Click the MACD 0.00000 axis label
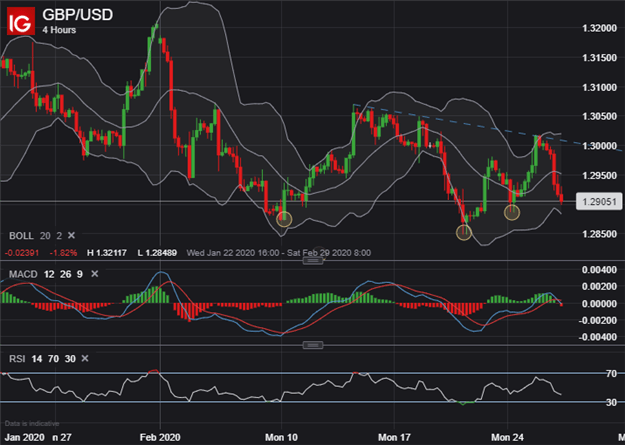Viewport: 625px width, 445px height. 599,304
